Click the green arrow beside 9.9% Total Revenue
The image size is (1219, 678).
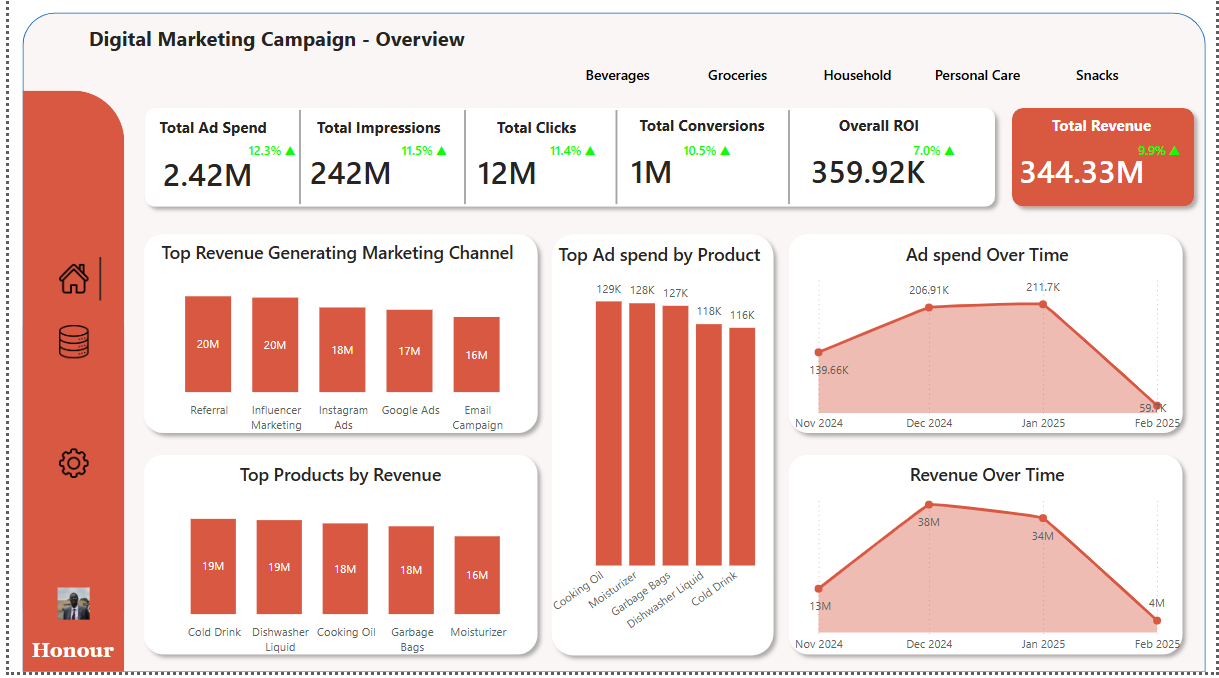click(x=1174, y=151)
